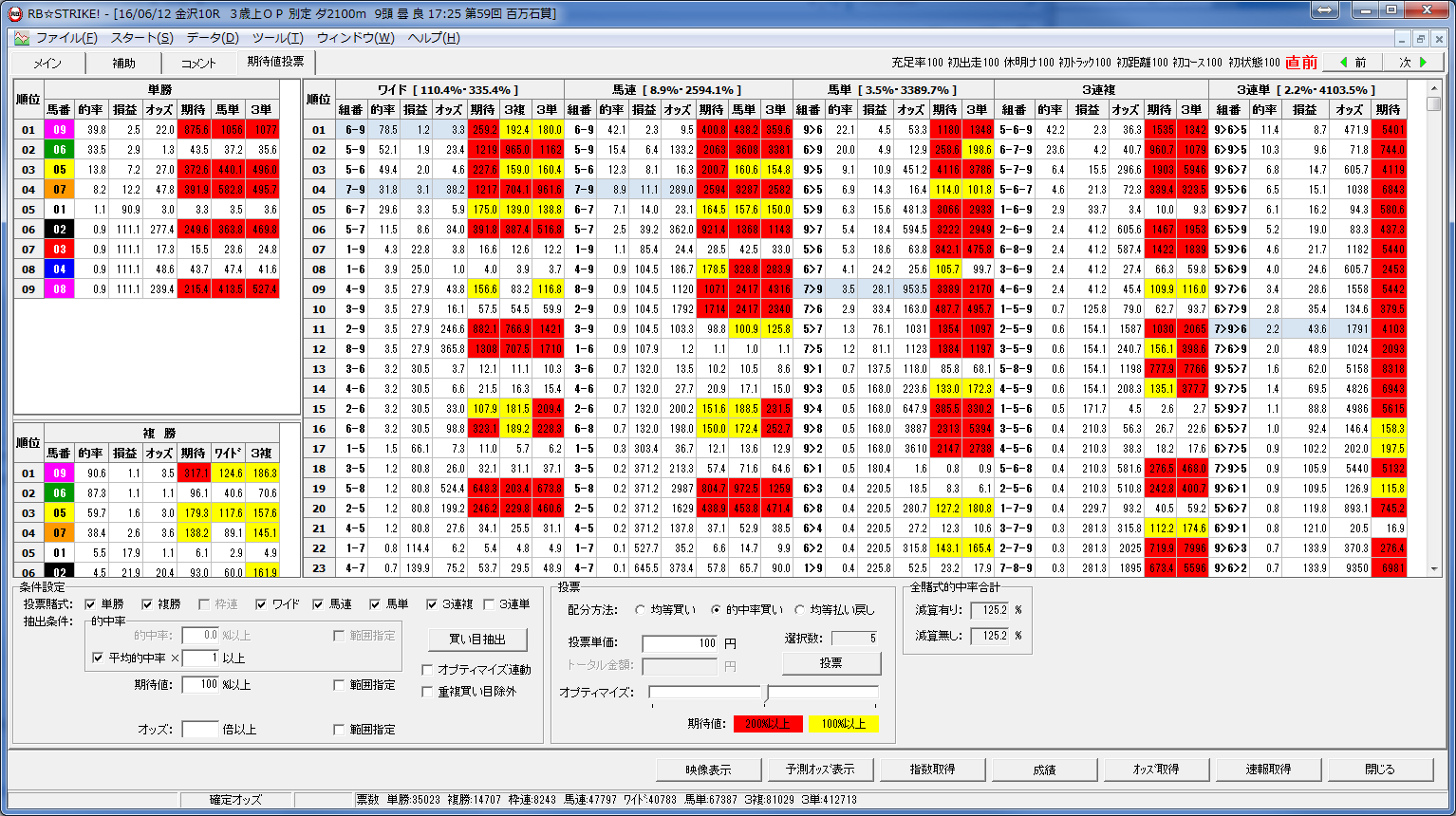Open the ファイル(F) menu
1456x816 pixels.
tap(66, 38)
